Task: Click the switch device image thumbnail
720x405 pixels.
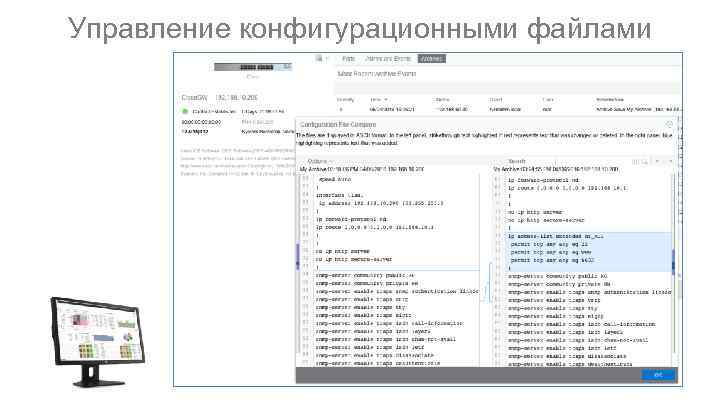Action: (253, 67)
